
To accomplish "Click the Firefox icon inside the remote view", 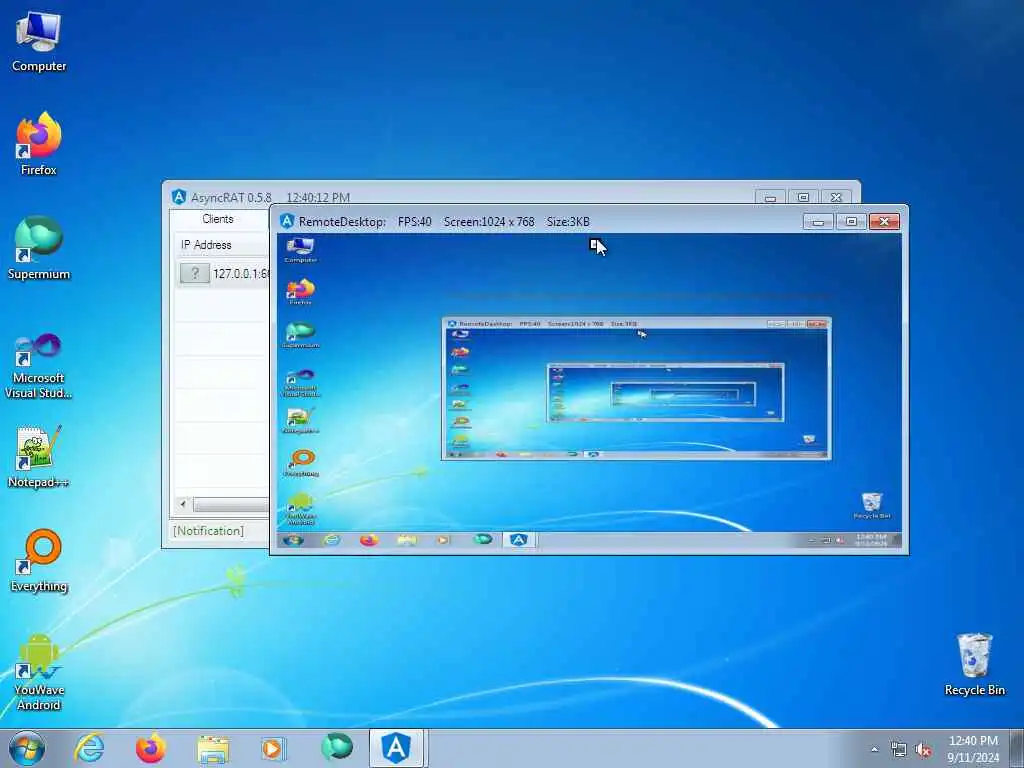I will click(300, 292).
